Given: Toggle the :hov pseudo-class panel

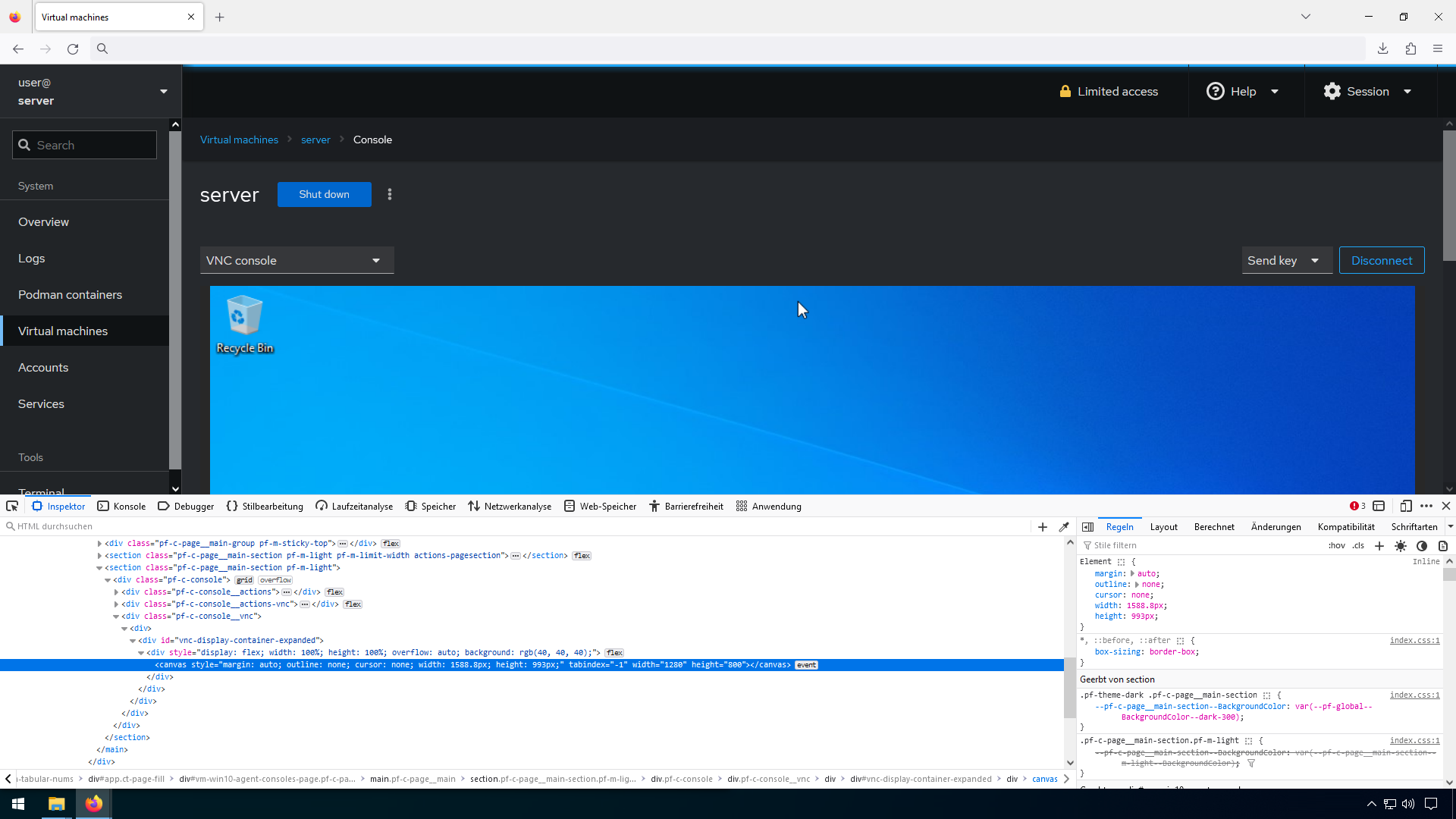Looking at the screenshot, I should click(x=1336, y=545).
